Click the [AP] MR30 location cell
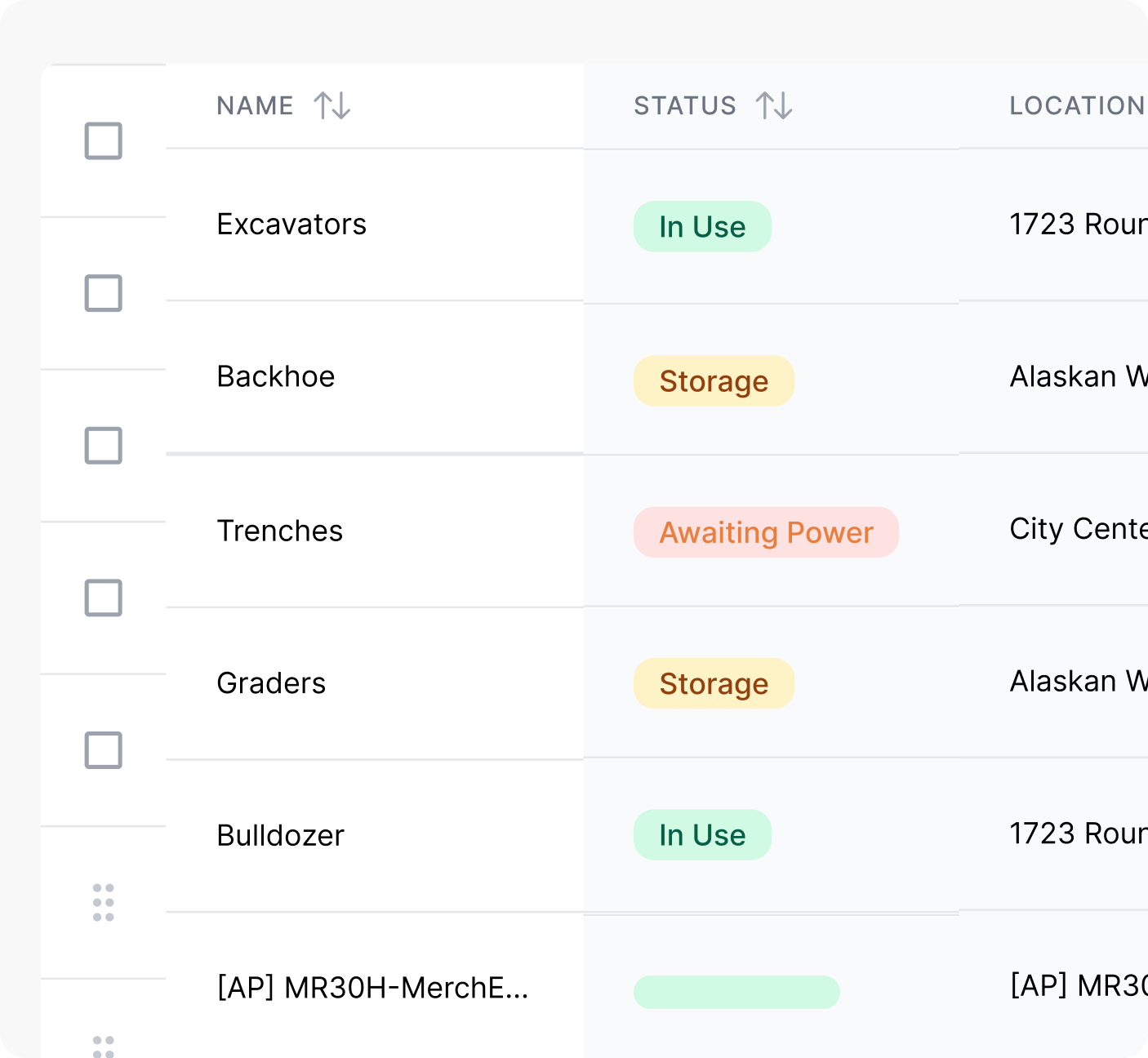1148x1058 pixels. tap(1079, 985)
